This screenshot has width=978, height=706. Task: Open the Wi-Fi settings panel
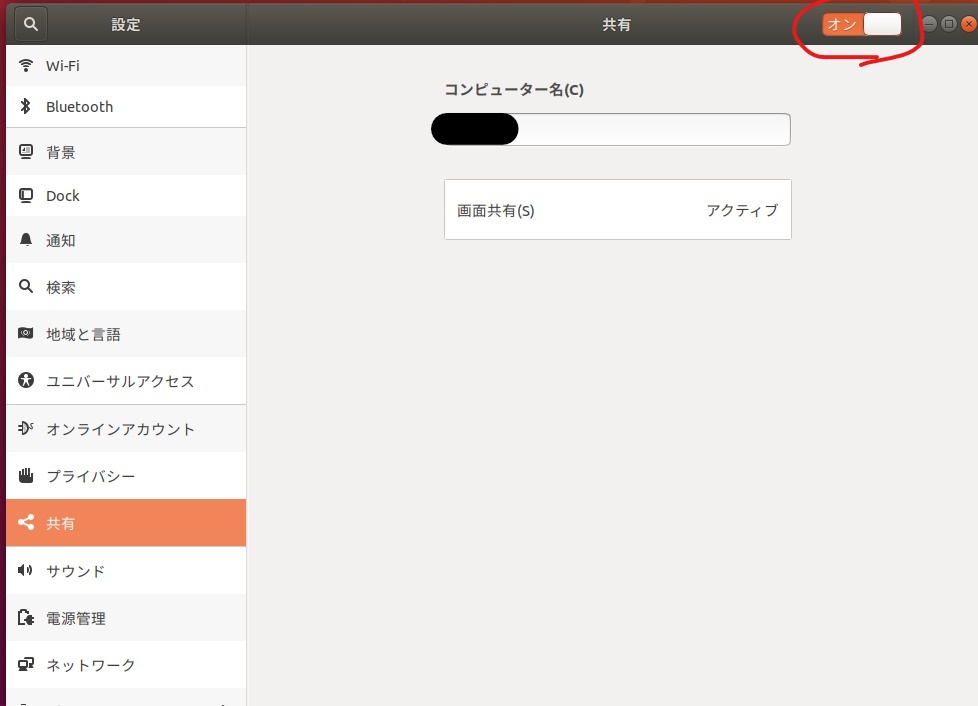[126, 65]
